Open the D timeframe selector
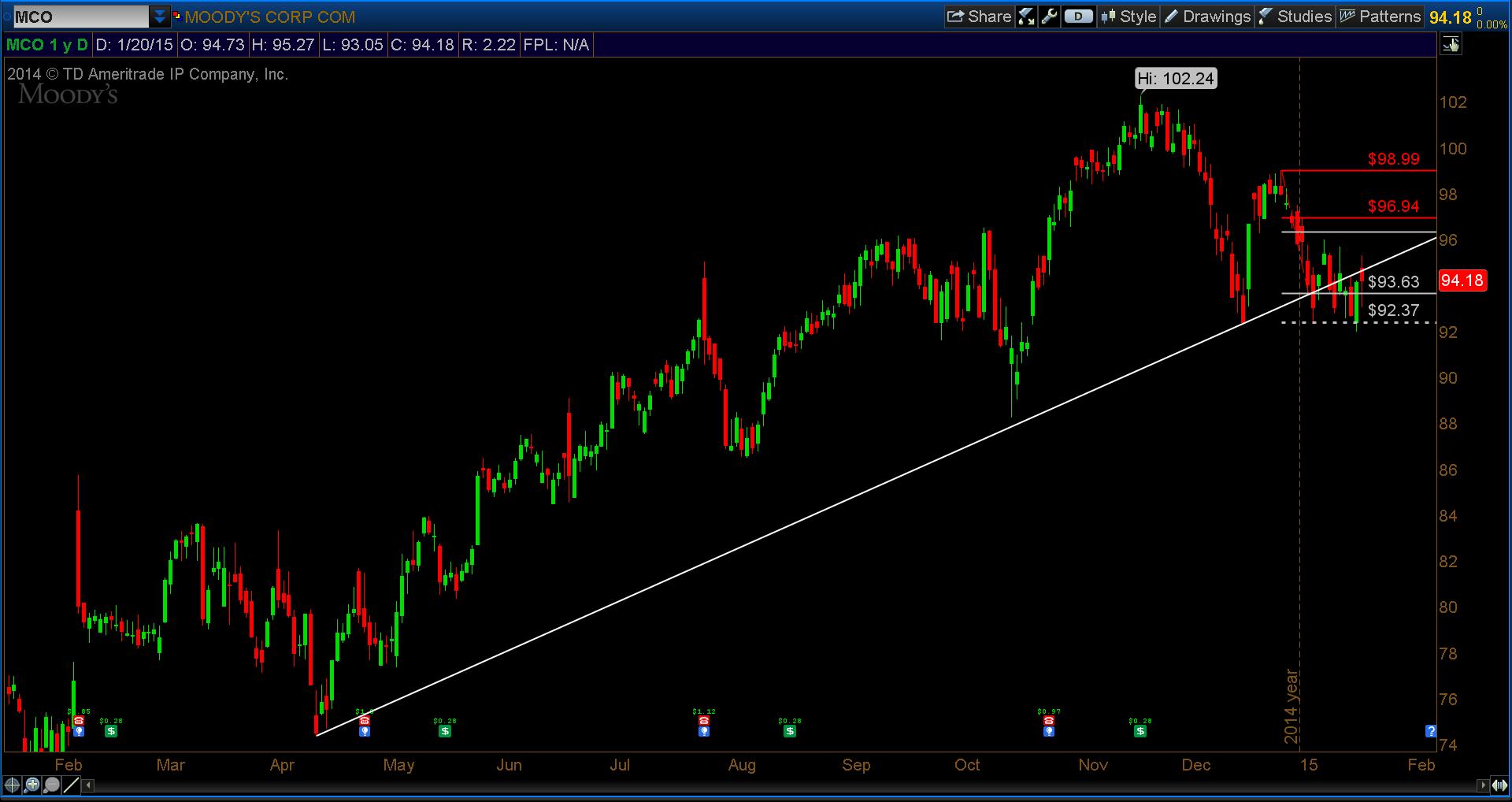Image resolution: width=1512 pixels, height=802 pixels. pyautogui.click(x=1078, y=17)
